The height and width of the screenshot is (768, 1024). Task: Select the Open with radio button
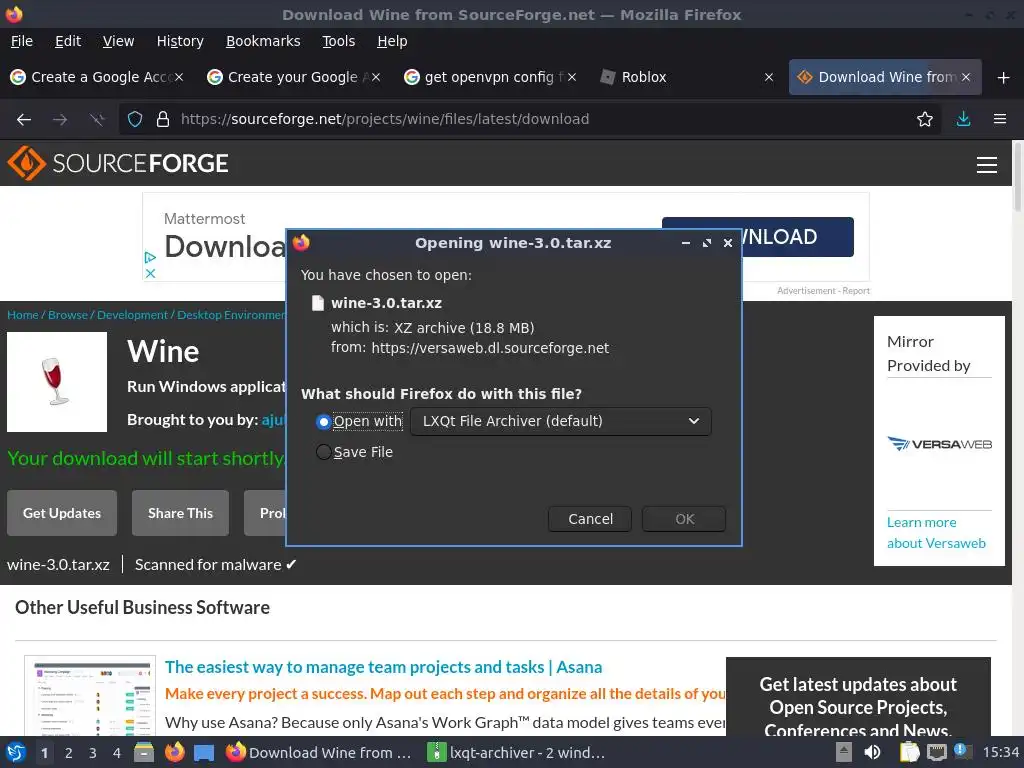[x=323, y=422]
